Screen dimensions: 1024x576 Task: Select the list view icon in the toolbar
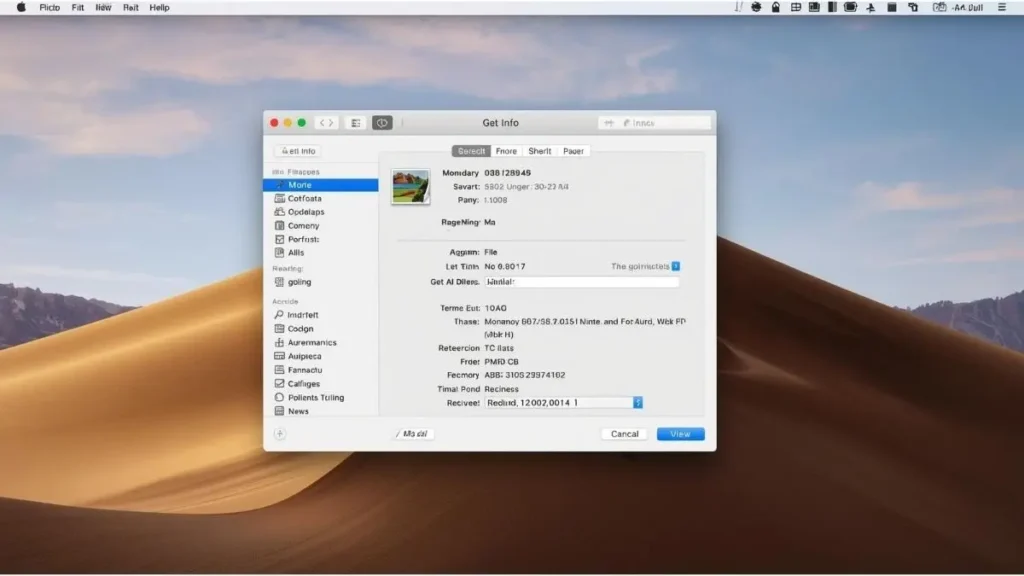tap(355, 122)
